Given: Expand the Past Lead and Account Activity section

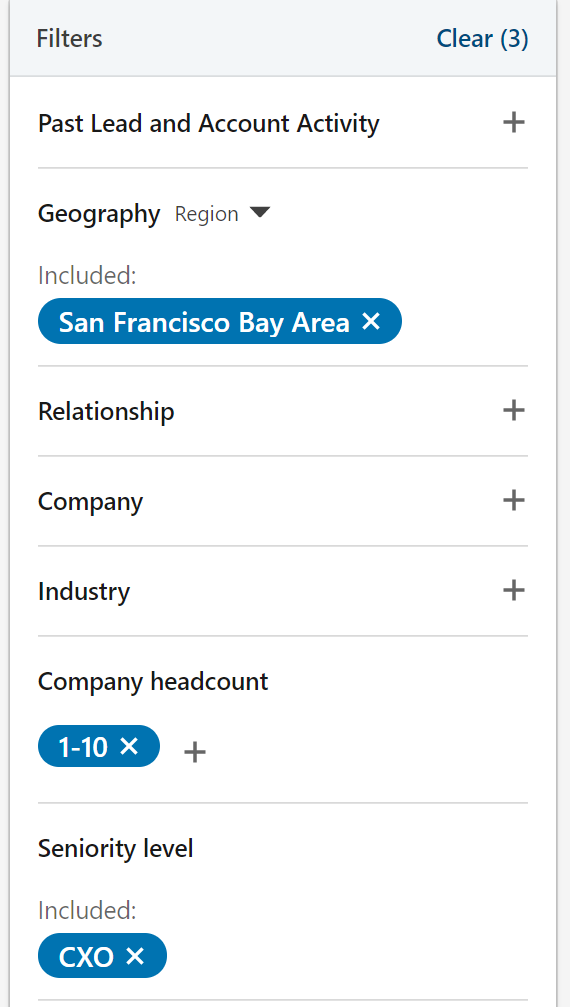Looking at the screenshot, I should click(x=282, y=123).
